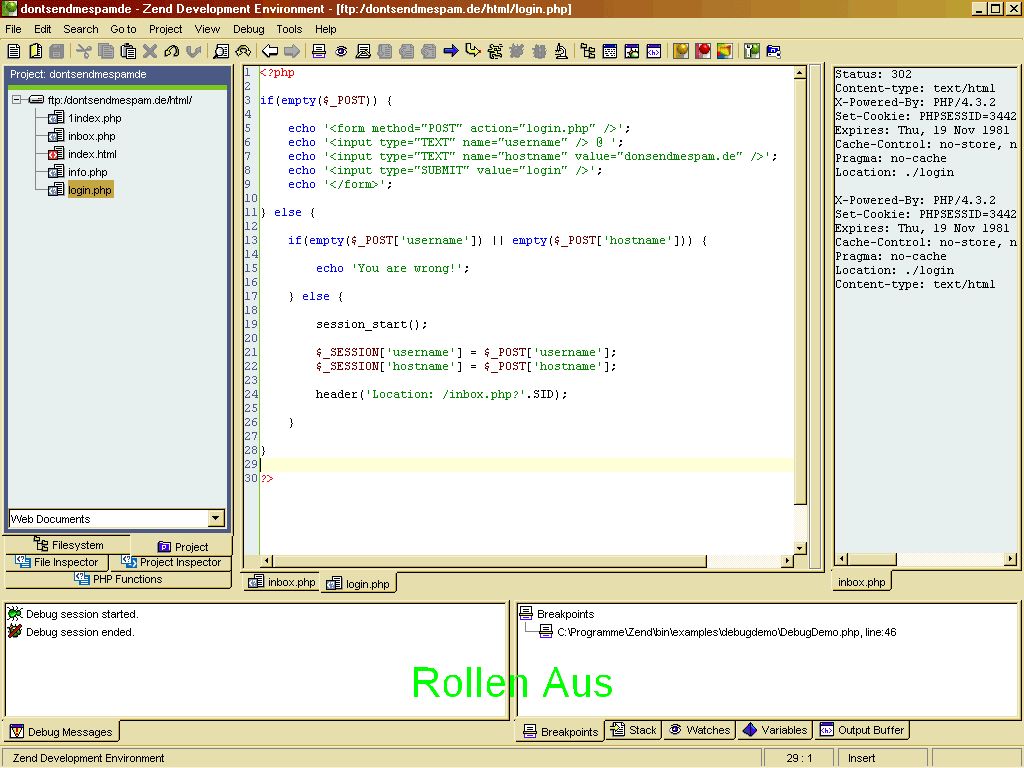Viewport: 1024px width, 768px height.
Task: Click the blue Go arrow debug icon
Action: pyautogui.click(x=451, y=51)
